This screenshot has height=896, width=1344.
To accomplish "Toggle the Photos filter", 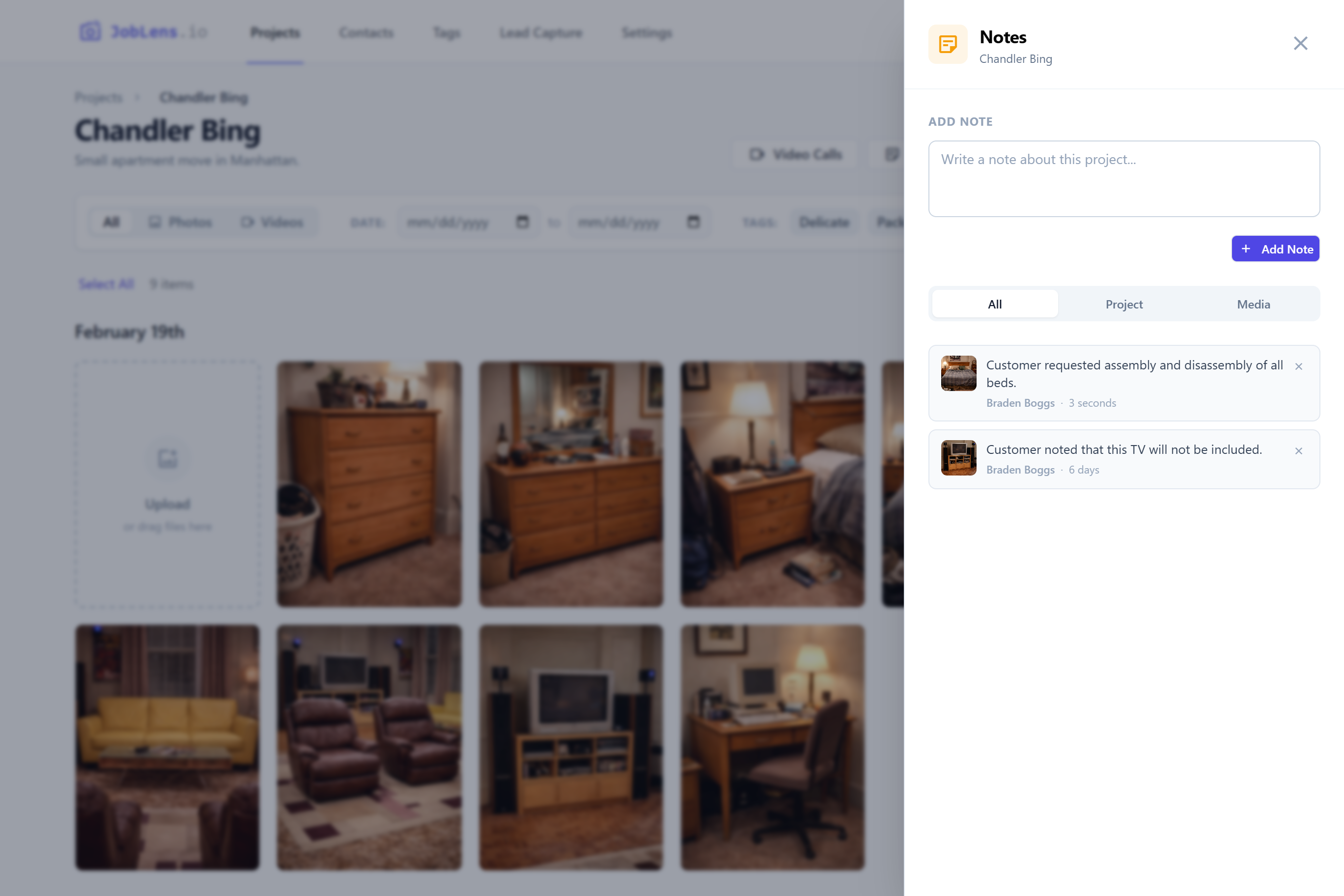I will 180,222.
